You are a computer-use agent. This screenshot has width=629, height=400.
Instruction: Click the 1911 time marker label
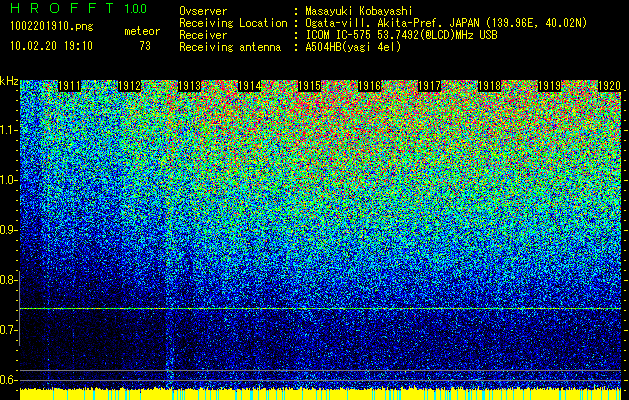click(69, 86)
